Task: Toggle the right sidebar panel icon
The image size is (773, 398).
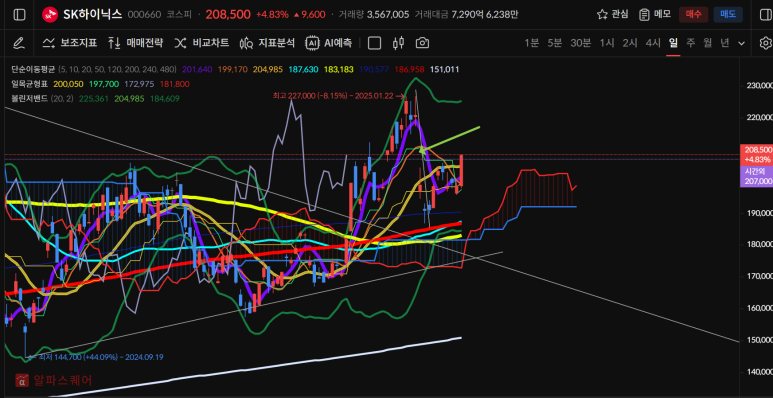Action: 766,14
